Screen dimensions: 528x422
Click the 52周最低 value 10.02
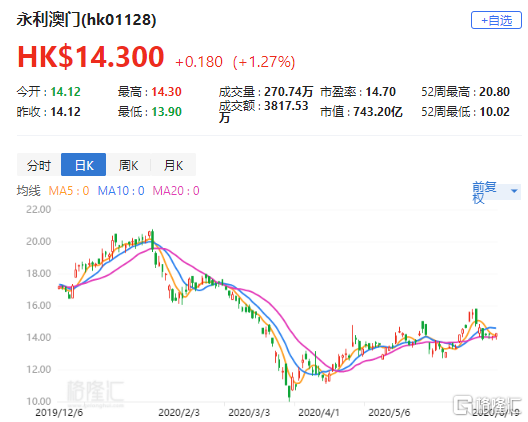(494, 112)
